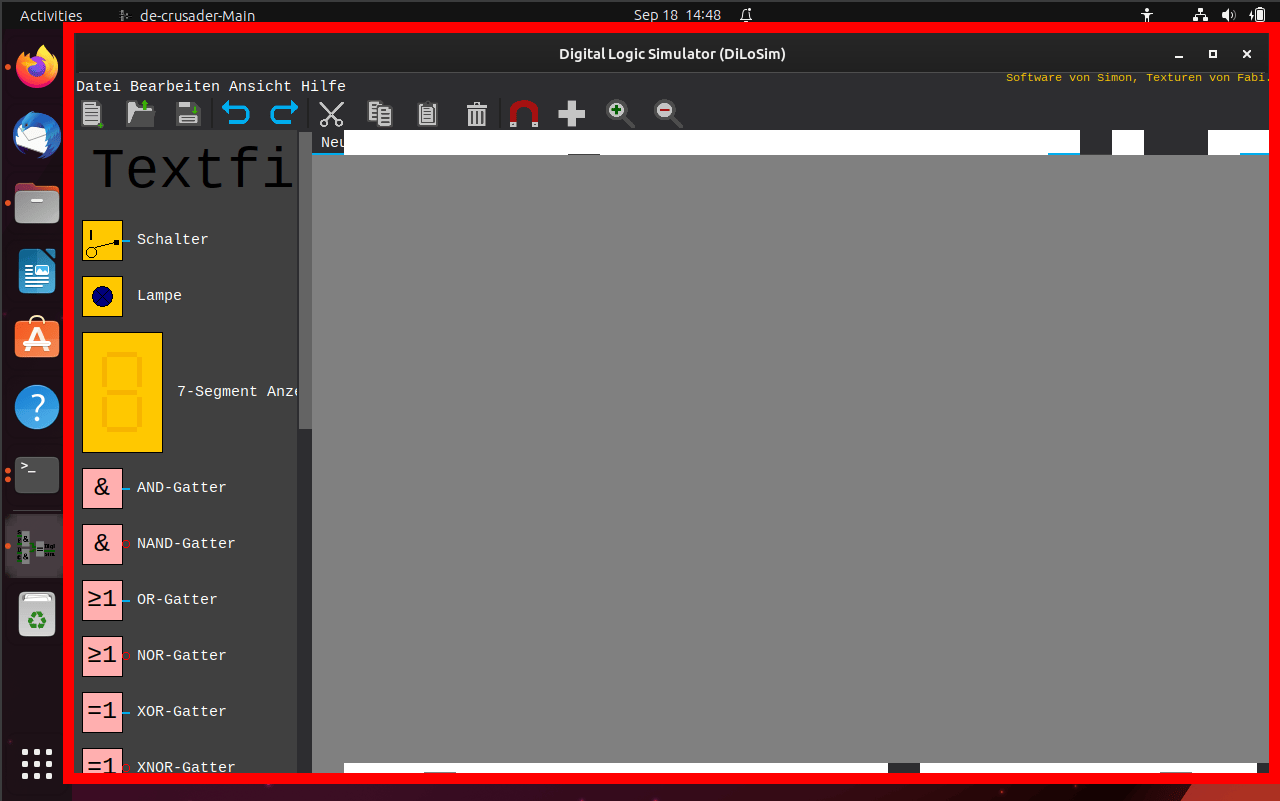Select the OR-Gatter gate icon
1280x801 pixels.
[x=102, y=601]
